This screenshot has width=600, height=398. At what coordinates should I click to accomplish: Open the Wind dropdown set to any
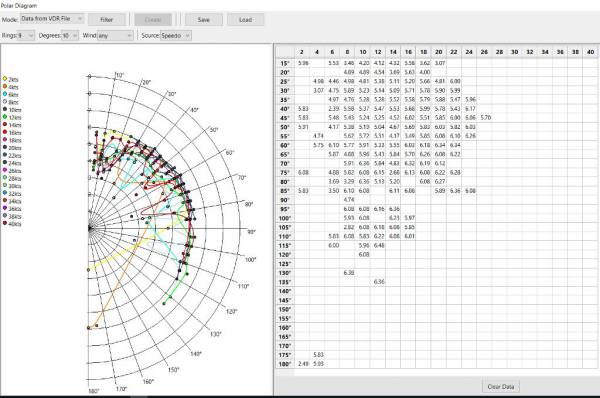tap(115, 36)
